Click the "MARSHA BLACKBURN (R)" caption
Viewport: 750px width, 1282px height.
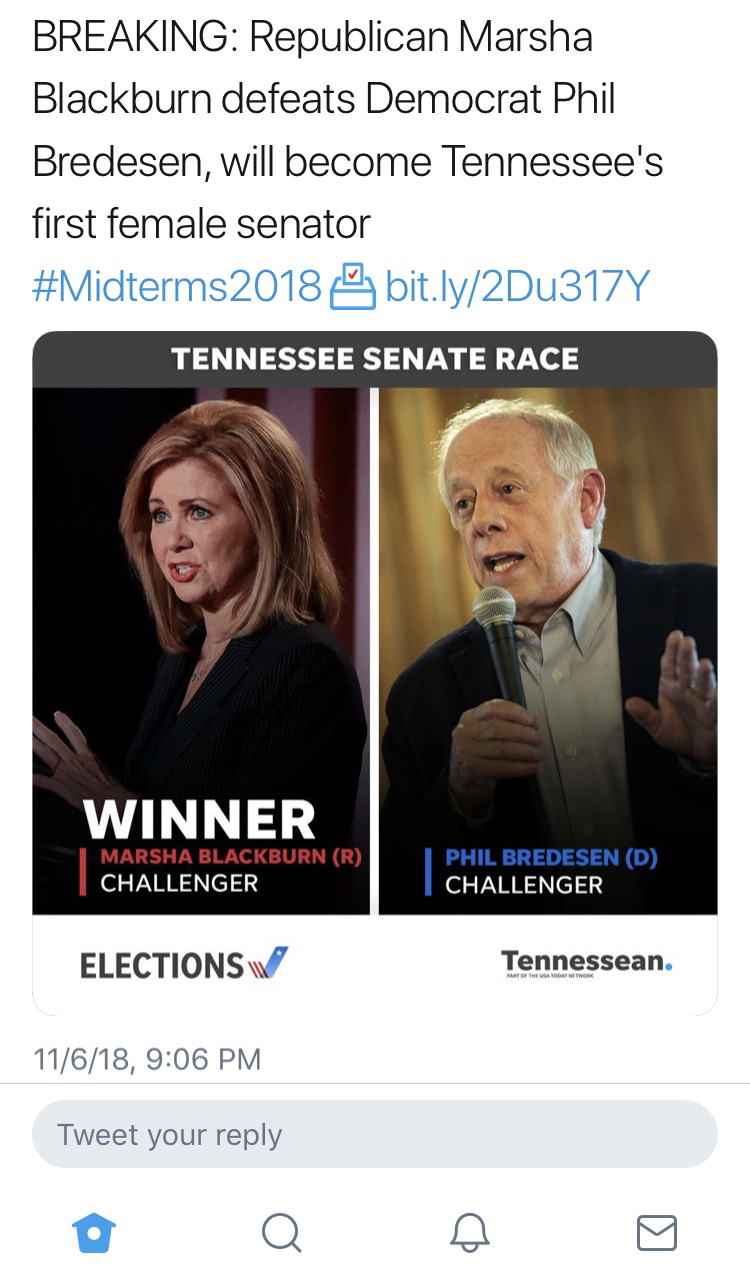point(230,857)
